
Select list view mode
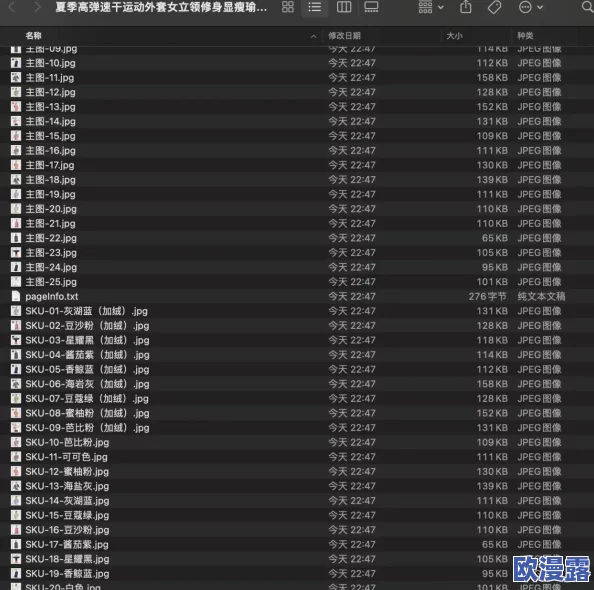point(314,7)
